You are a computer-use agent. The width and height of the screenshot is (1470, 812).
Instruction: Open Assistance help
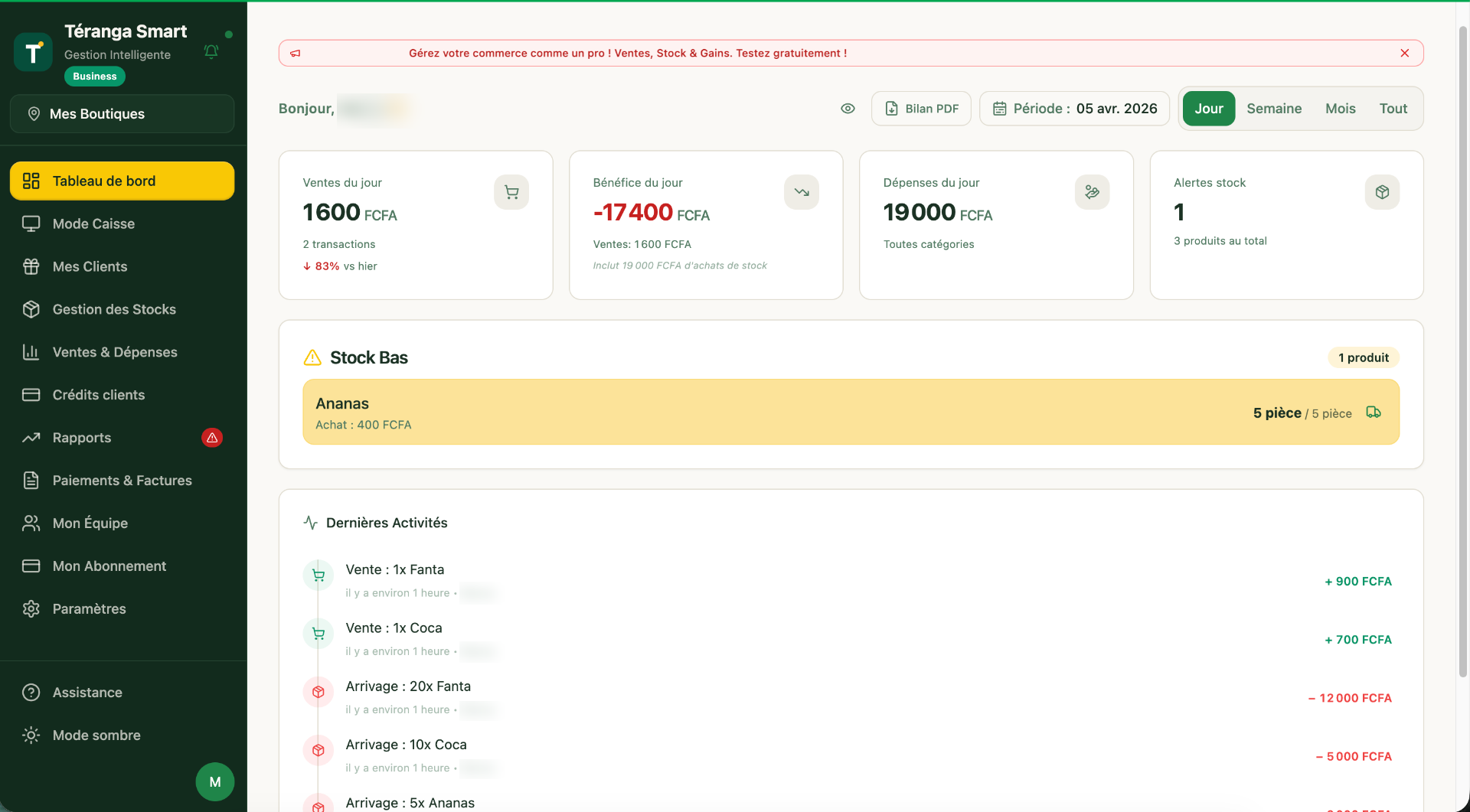[122, 693]
